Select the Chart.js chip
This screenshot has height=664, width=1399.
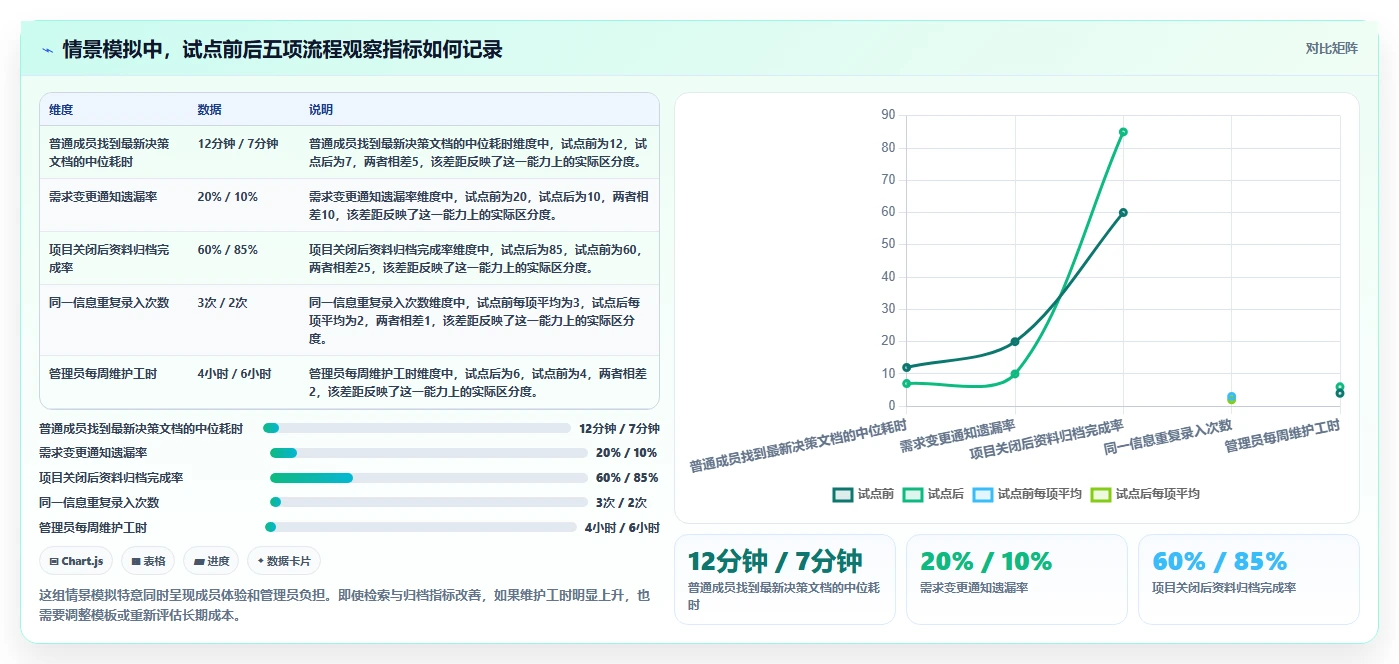click(x=77, y=561)
